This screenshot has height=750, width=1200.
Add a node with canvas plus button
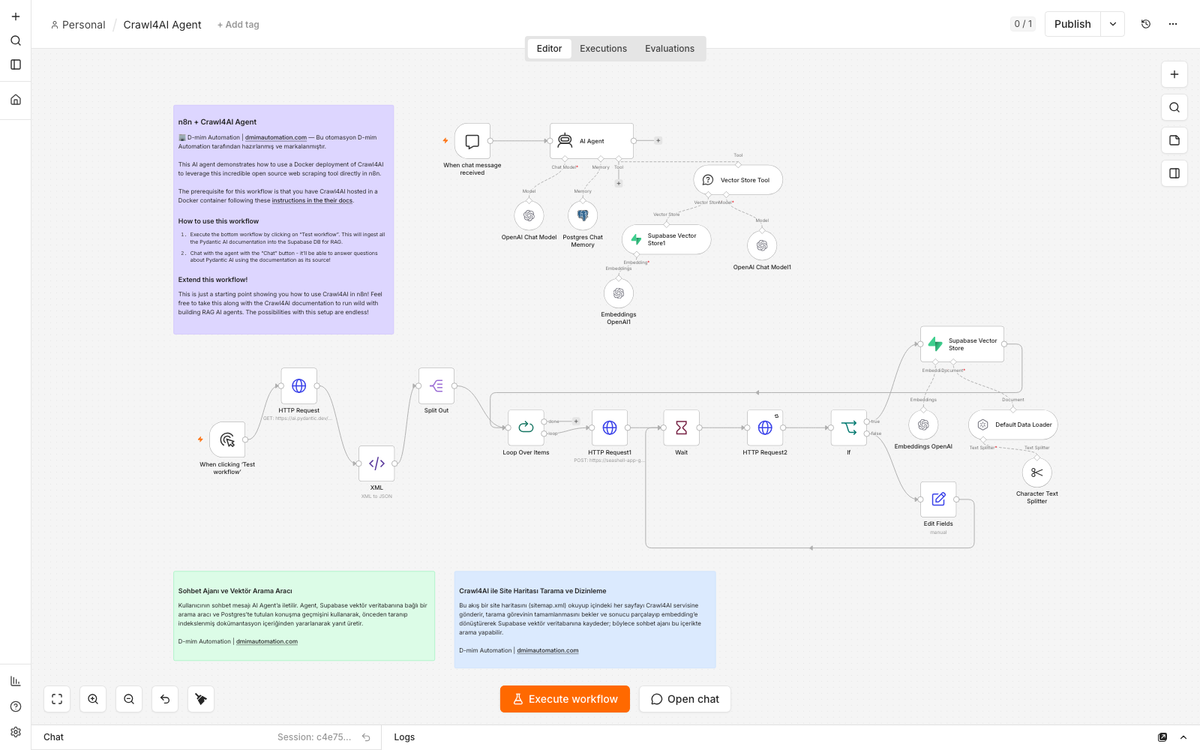(1175, 75)
